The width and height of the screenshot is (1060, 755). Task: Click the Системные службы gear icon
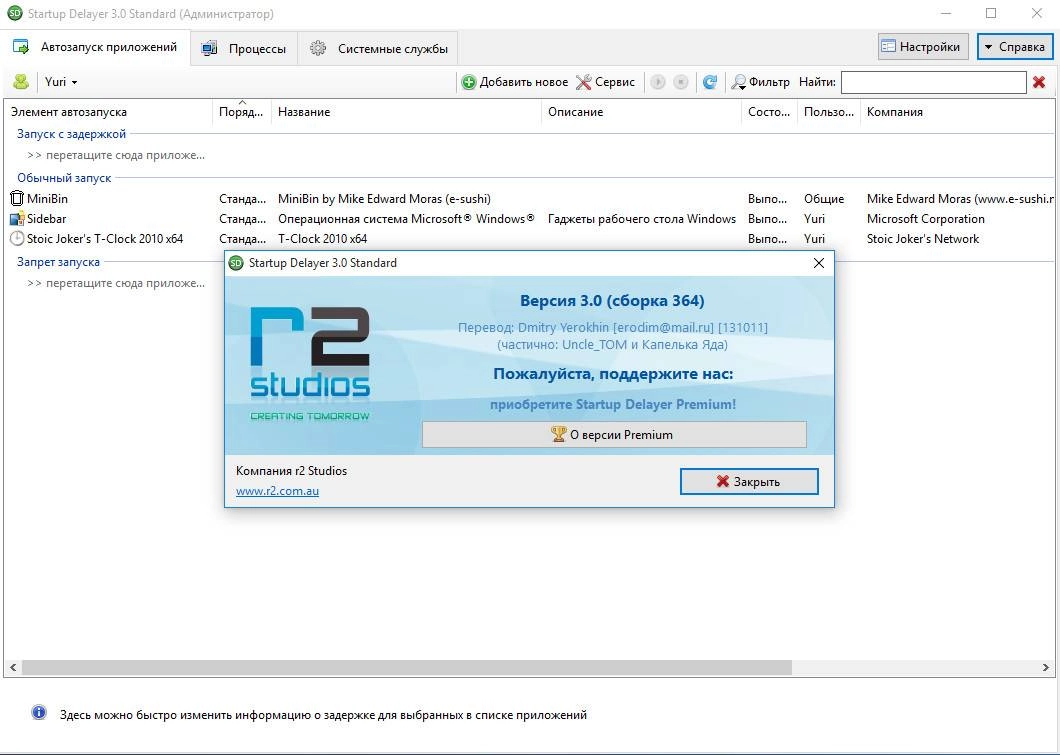pyautogui.click(x=318, y=48)
